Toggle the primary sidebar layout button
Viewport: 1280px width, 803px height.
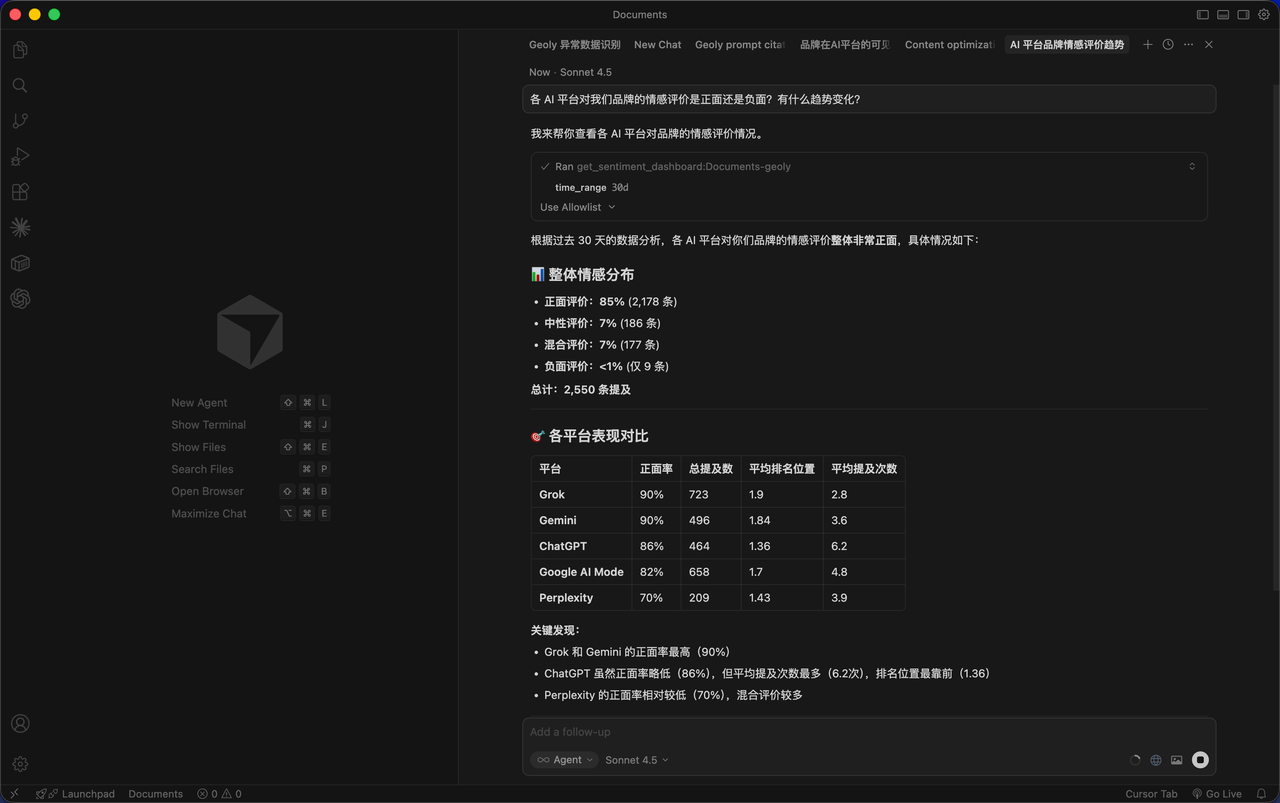tap(1203, 15)
